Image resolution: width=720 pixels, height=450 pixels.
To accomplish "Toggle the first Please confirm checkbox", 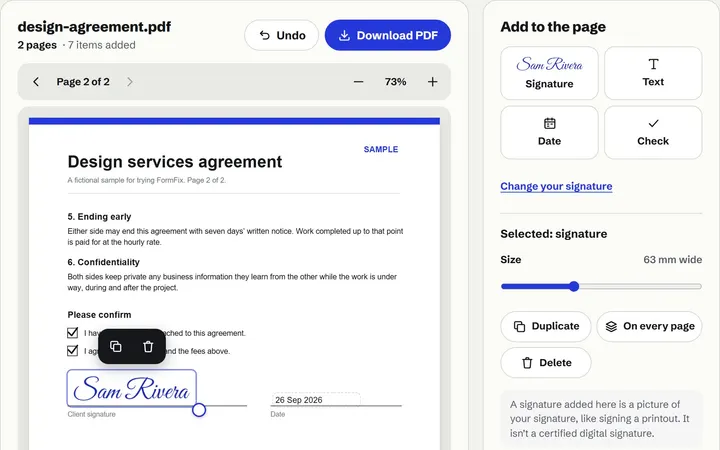I will [x=73, y=332].
